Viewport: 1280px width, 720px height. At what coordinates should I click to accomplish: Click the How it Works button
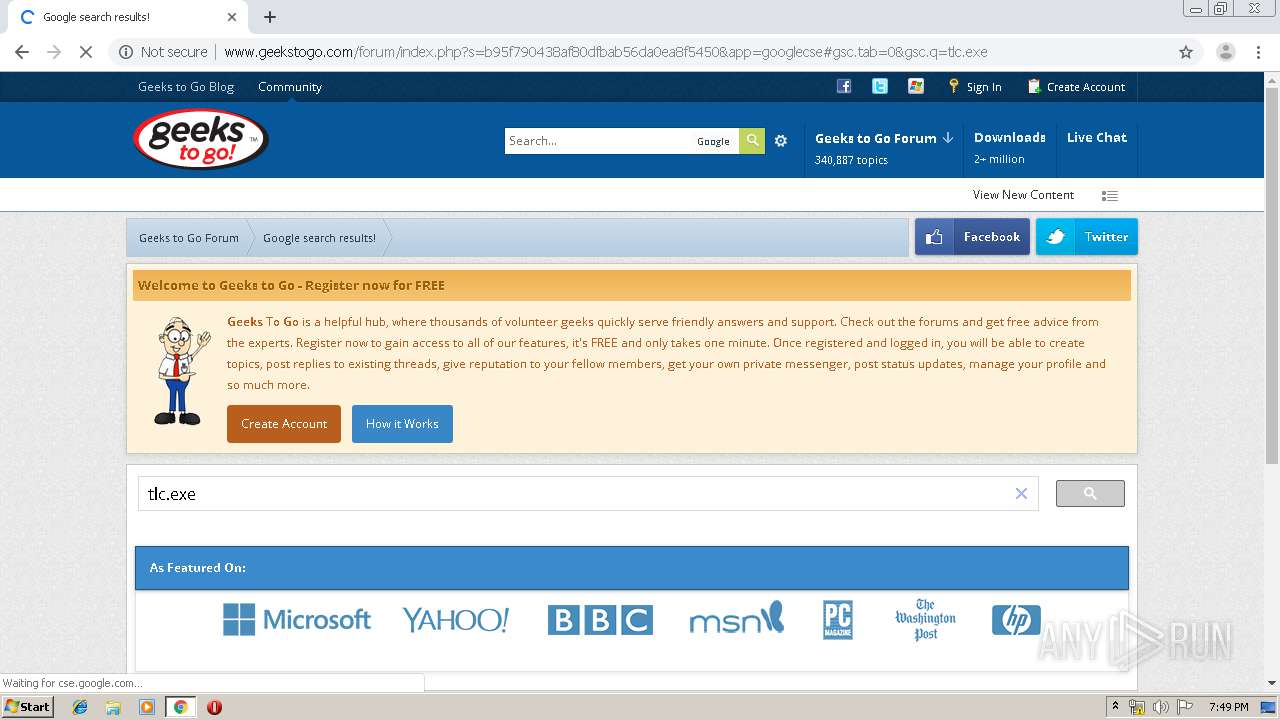tap(402, 424)
